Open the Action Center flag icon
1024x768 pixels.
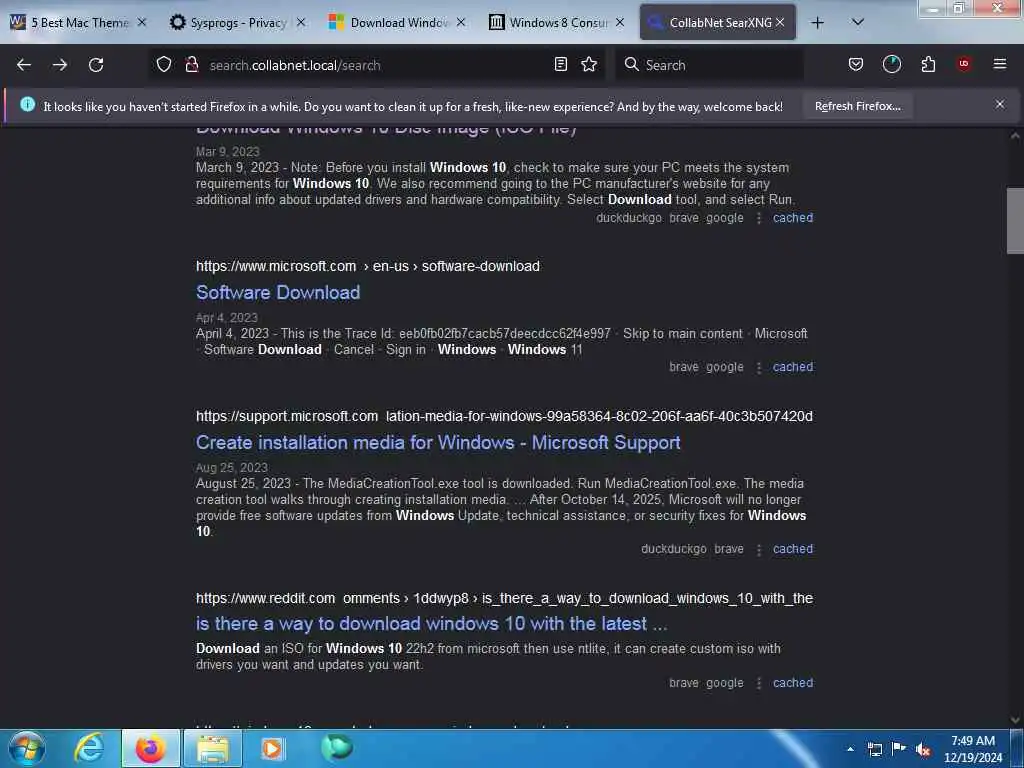(x=899, y=748)
